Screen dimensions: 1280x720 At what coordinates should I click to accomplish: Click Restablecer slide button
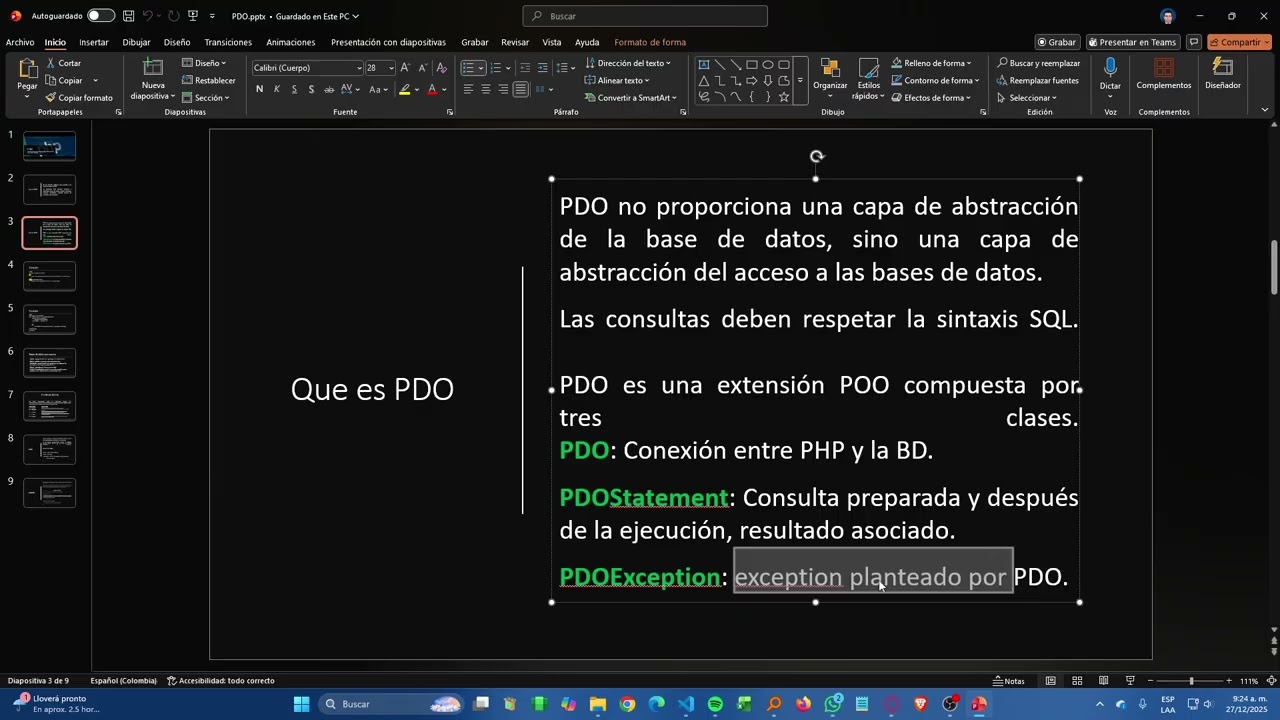pyautogui.click(x=209, y=80)
